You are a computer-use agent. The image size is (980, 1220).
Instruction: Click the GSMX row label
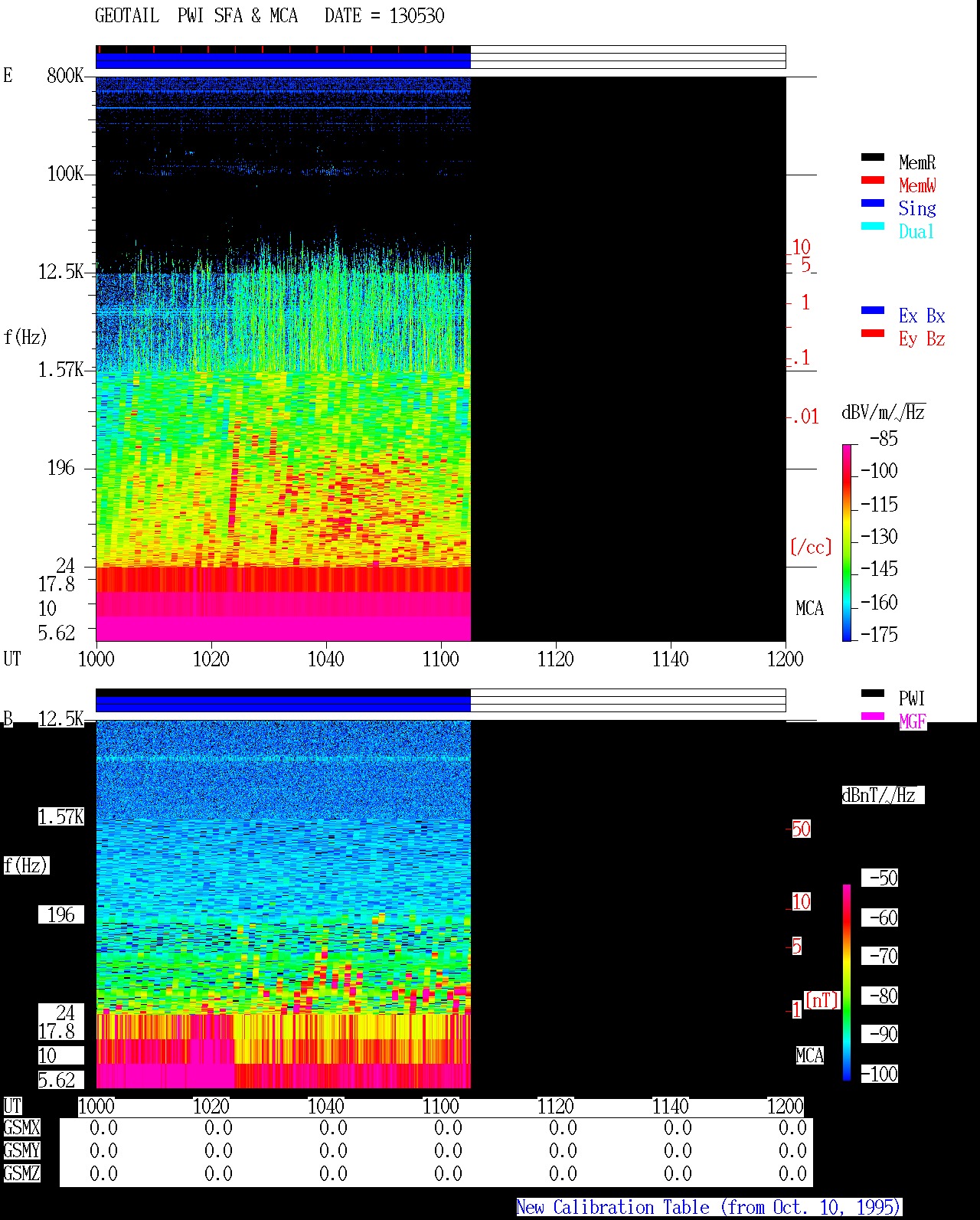[21, 1127]
